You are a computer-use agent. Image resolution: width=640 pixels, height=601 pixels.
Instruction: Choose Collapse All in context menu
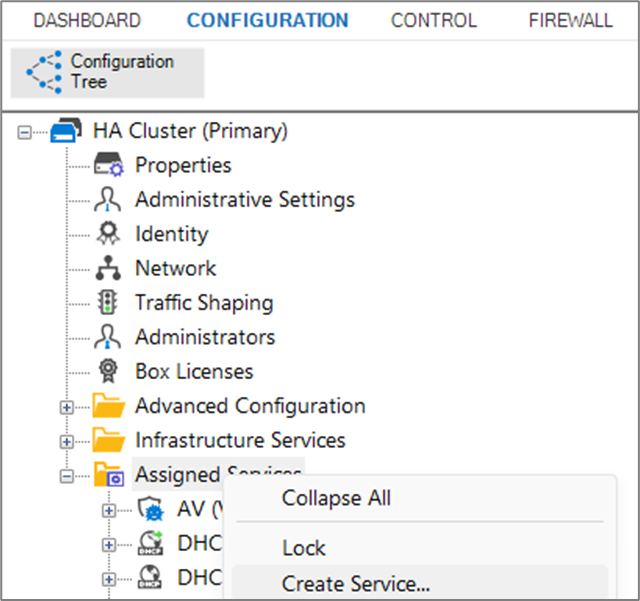[336, 498]
